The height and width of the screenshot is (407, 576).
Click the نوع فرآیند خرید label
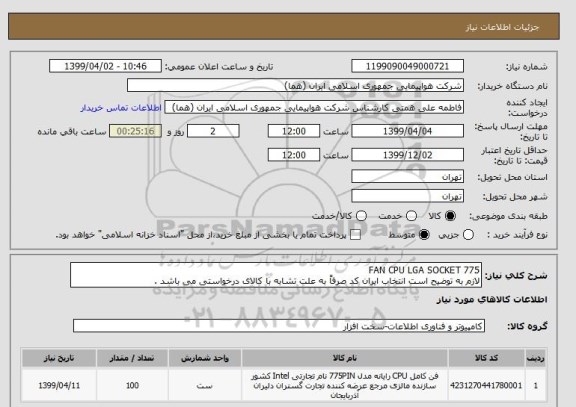coord(517,235)
